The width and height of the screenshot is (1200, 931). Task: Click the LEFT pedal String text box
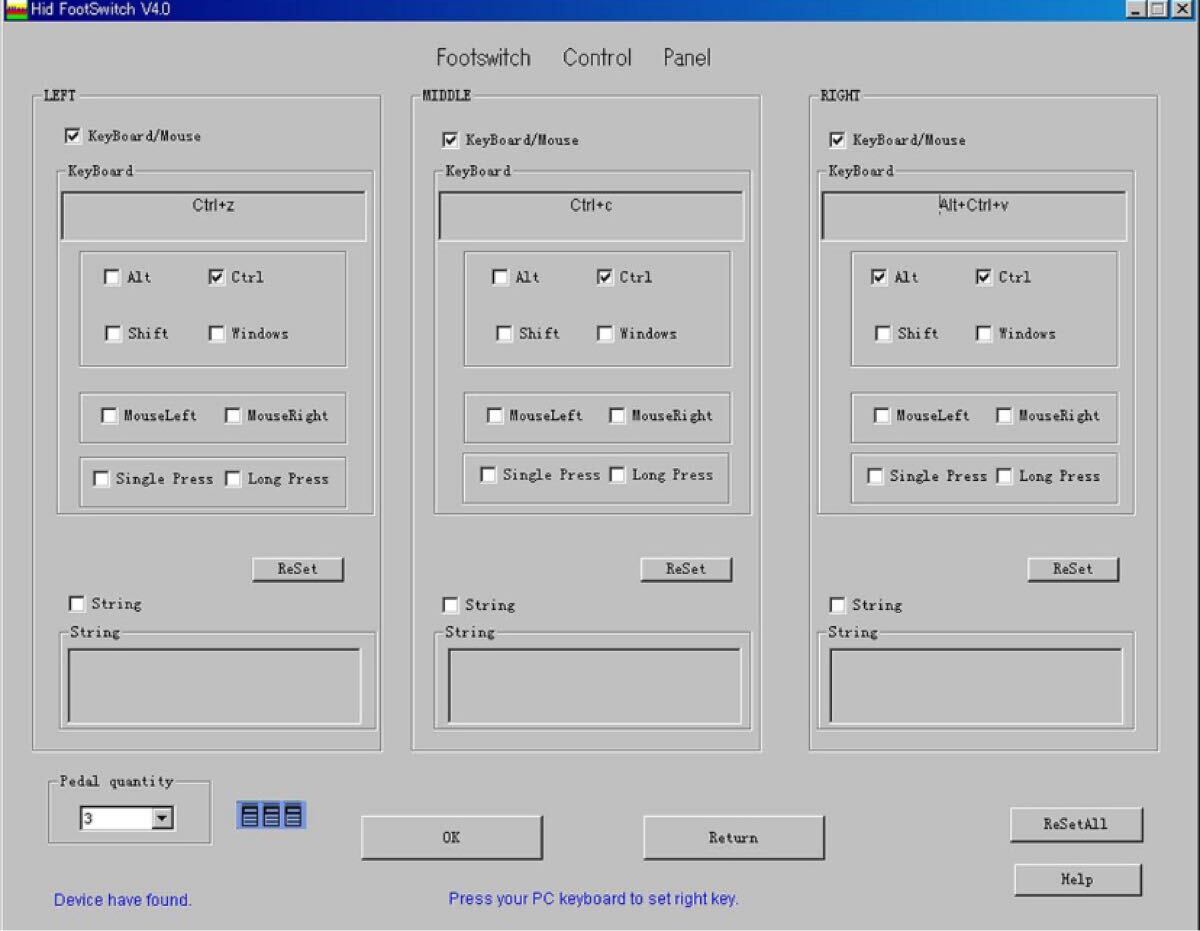(x=214, y=686)
